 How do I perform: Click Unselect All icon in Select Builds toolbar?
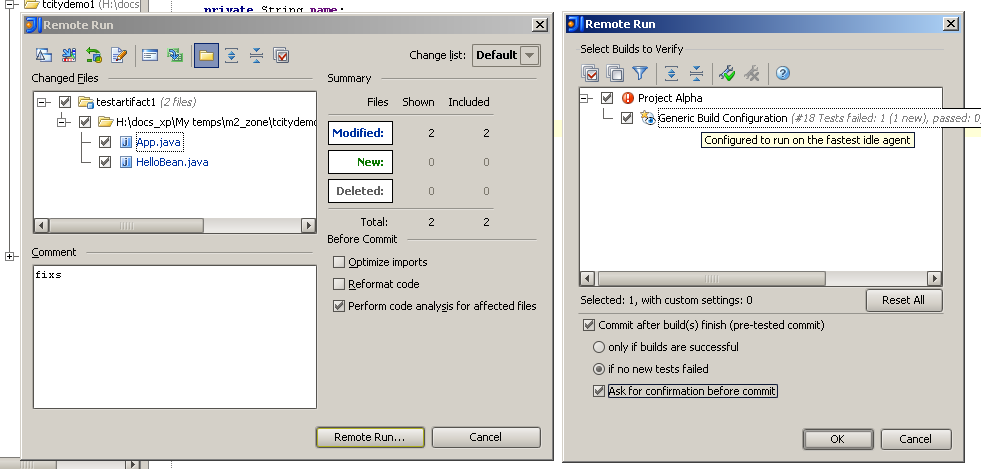click(x=615, y=74)
